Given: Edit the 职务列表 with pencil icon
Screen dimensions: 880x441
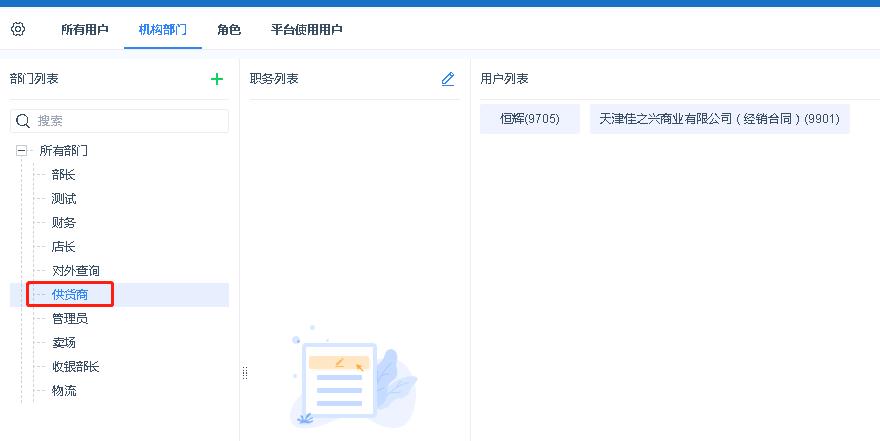Looking at the screenshot, I should click(x=447, y=79).
